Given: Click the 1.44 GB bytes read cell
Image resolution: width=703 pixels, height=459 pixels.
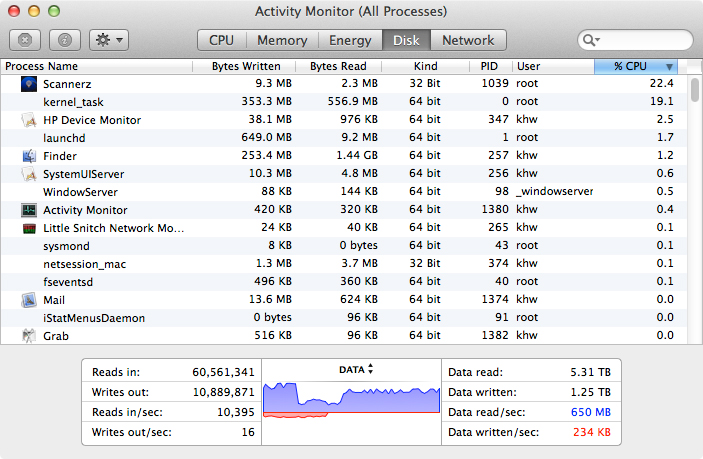Looking at the screenshot, I should tap(357, 155).
